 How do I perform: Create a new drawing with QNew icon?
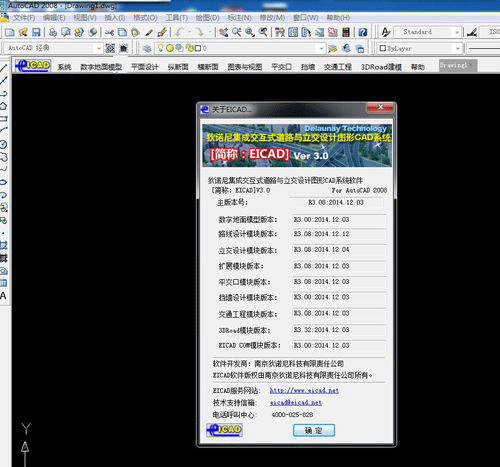coord(10,32)
